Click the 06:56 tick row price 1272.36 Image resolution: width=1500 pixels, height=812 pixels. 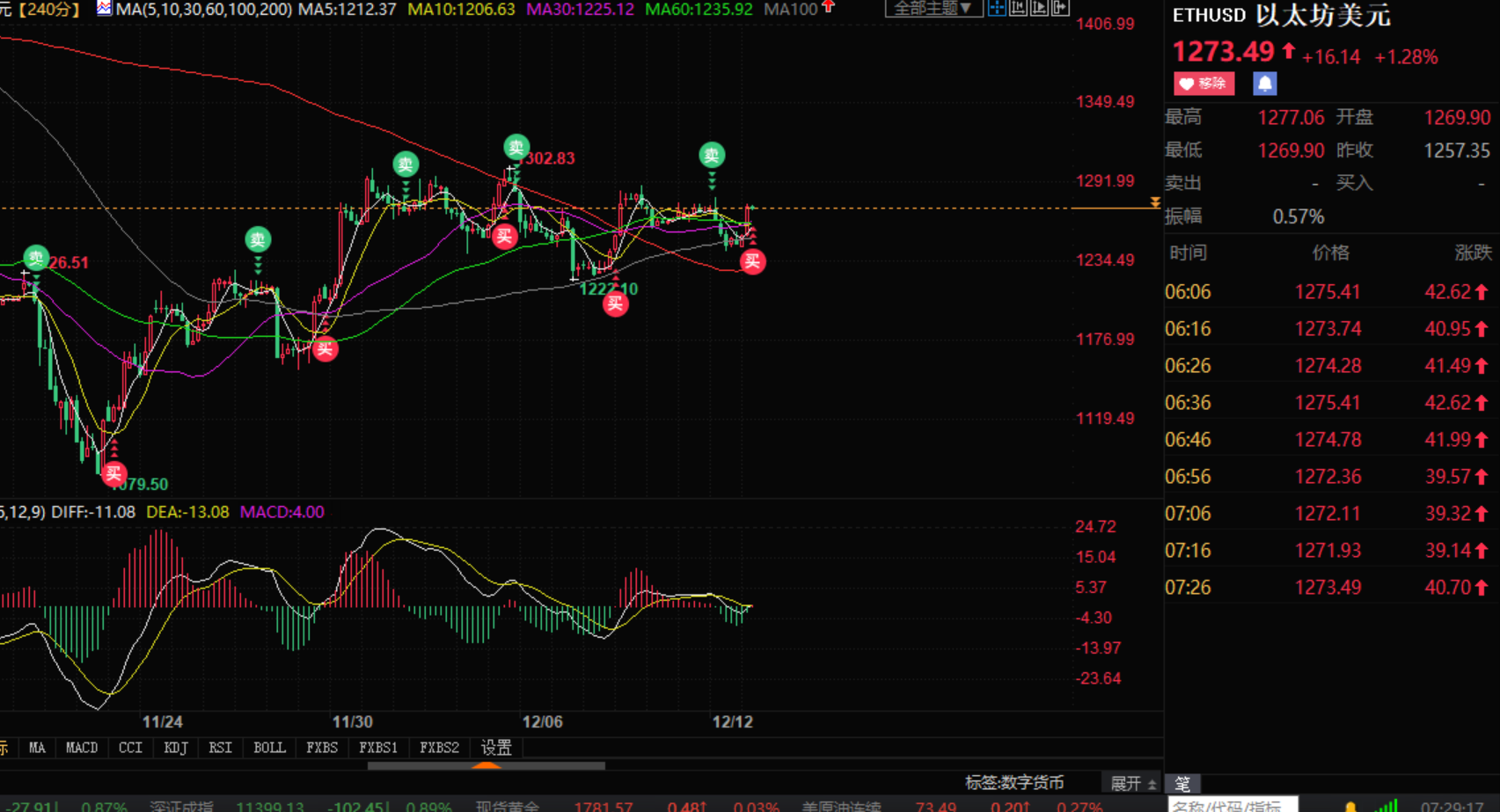tap(1328, 477)
